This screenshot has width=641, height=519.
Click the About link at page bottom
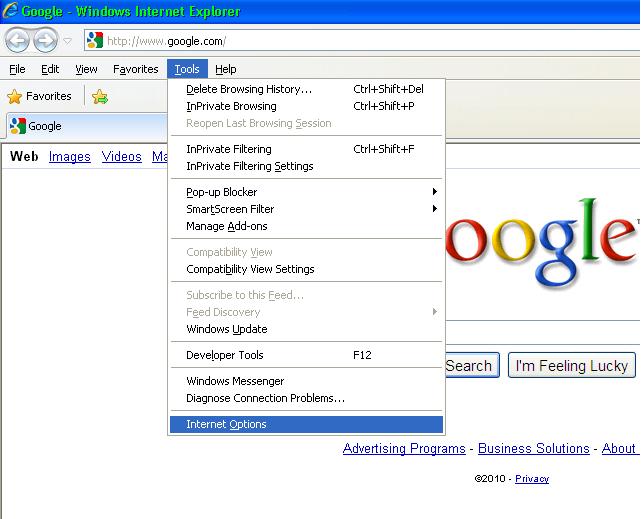(619, 449)
